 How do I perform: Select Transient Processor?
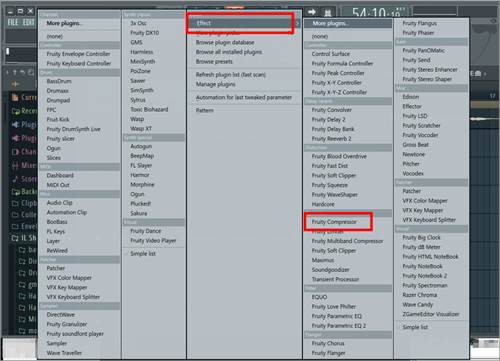click(x=335, y=279)
